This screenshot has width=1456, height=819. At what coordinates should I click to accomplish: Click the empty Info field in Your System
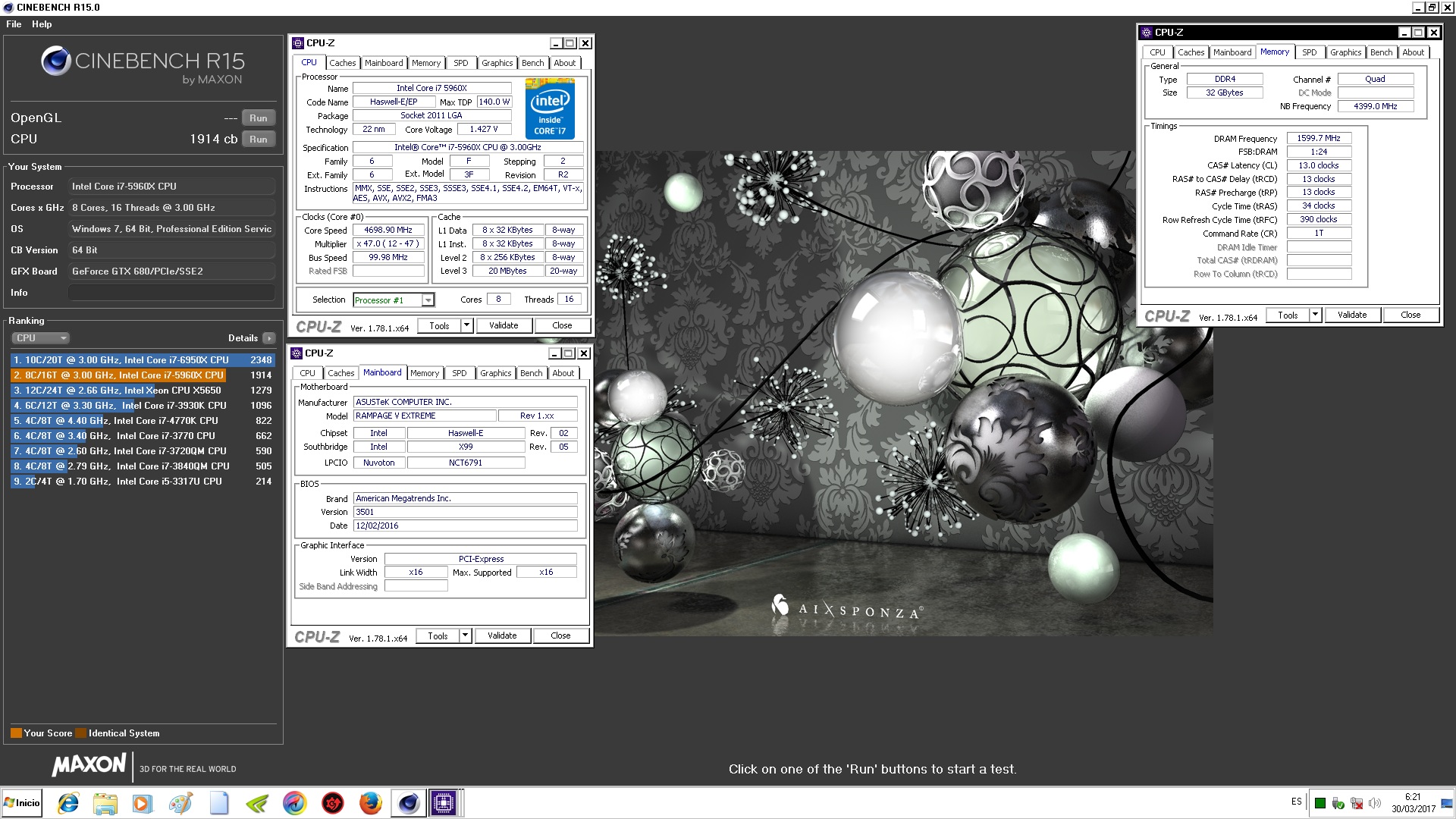[x=171, y=293]
